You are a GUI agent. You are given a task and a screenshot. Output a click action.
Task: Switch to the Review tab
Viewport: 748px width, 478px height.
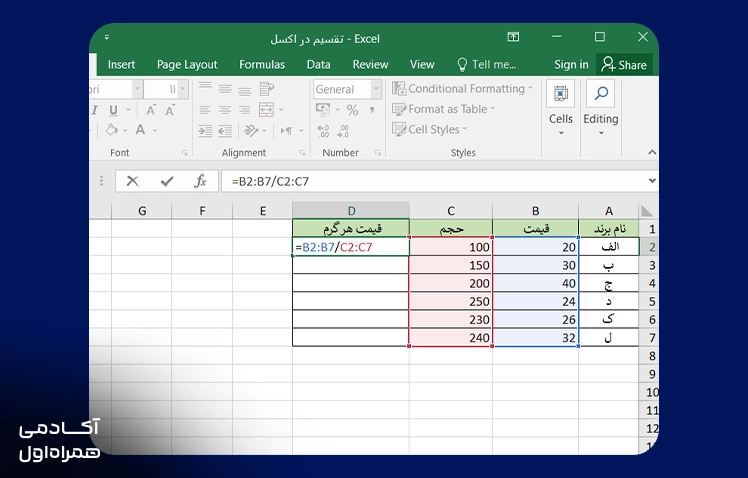pos(370,64)
